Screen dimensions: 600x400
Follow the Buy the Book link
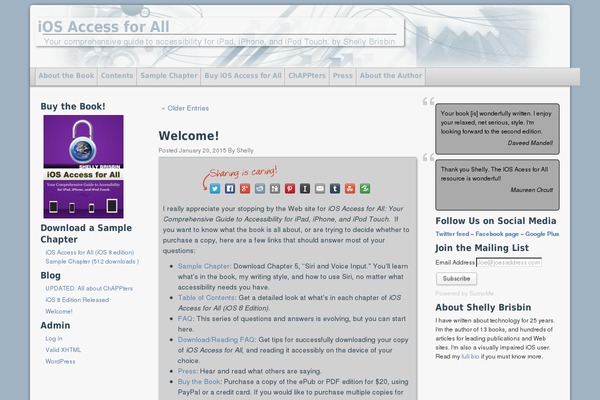point(199,382)
